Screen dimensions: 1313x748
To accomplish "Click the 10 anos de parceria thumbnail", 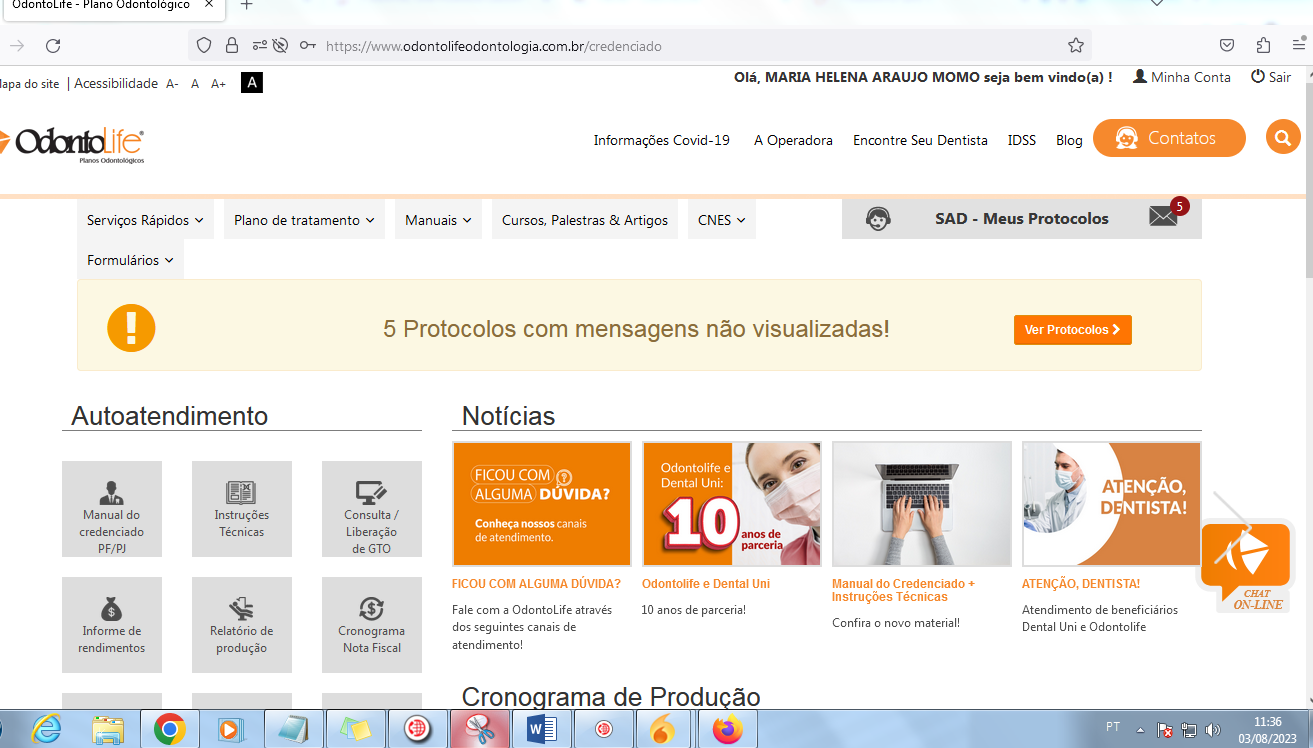I will coord(732,504).
